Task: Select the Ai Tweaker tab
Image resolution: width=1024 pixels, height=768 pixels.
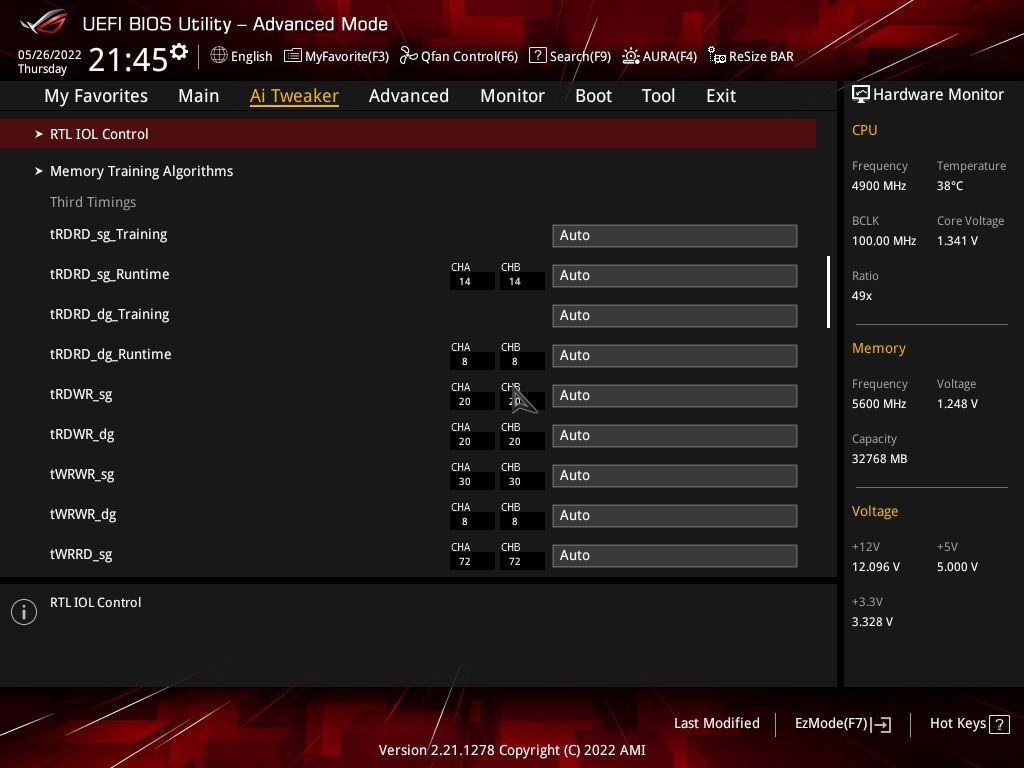Action: tap(294, 96)
